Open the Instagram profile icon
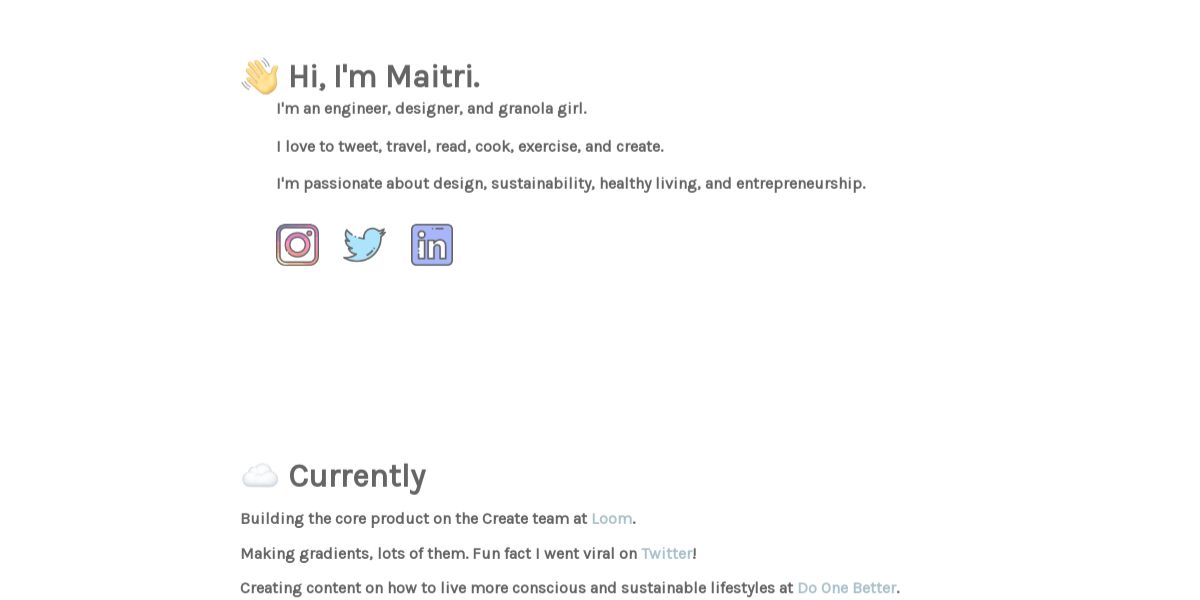The image size is (1200, 600). point(297,245)
